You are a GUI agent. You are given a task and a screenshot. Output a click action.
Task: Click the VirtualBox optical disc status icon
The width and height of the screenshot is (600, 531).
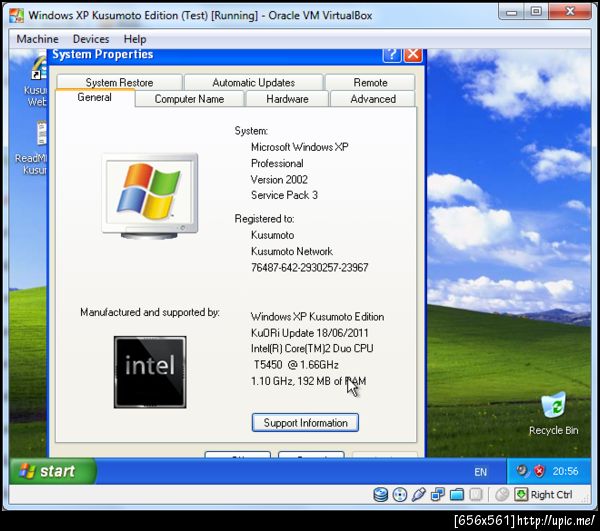pos(400,495)
